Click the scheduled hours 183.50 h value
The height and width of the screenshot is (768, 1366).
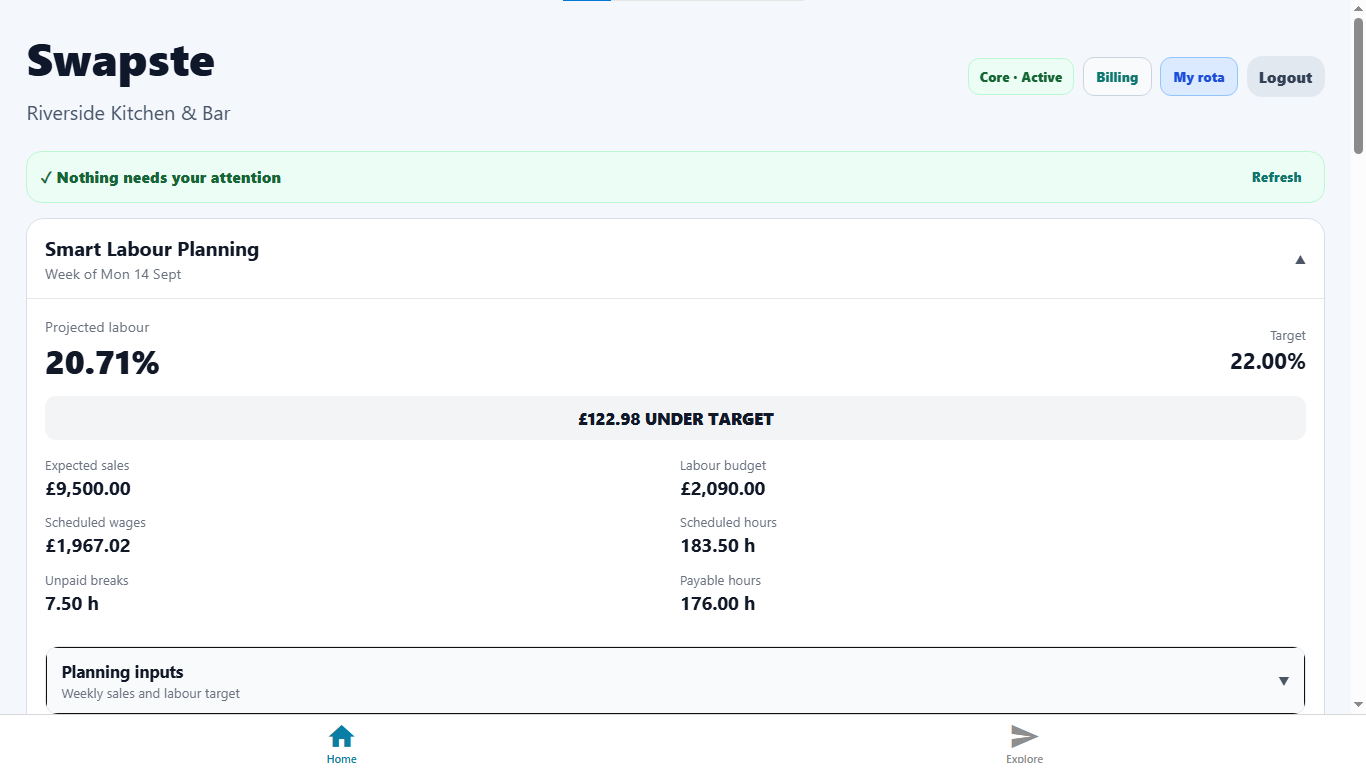[x=718, y=545]
